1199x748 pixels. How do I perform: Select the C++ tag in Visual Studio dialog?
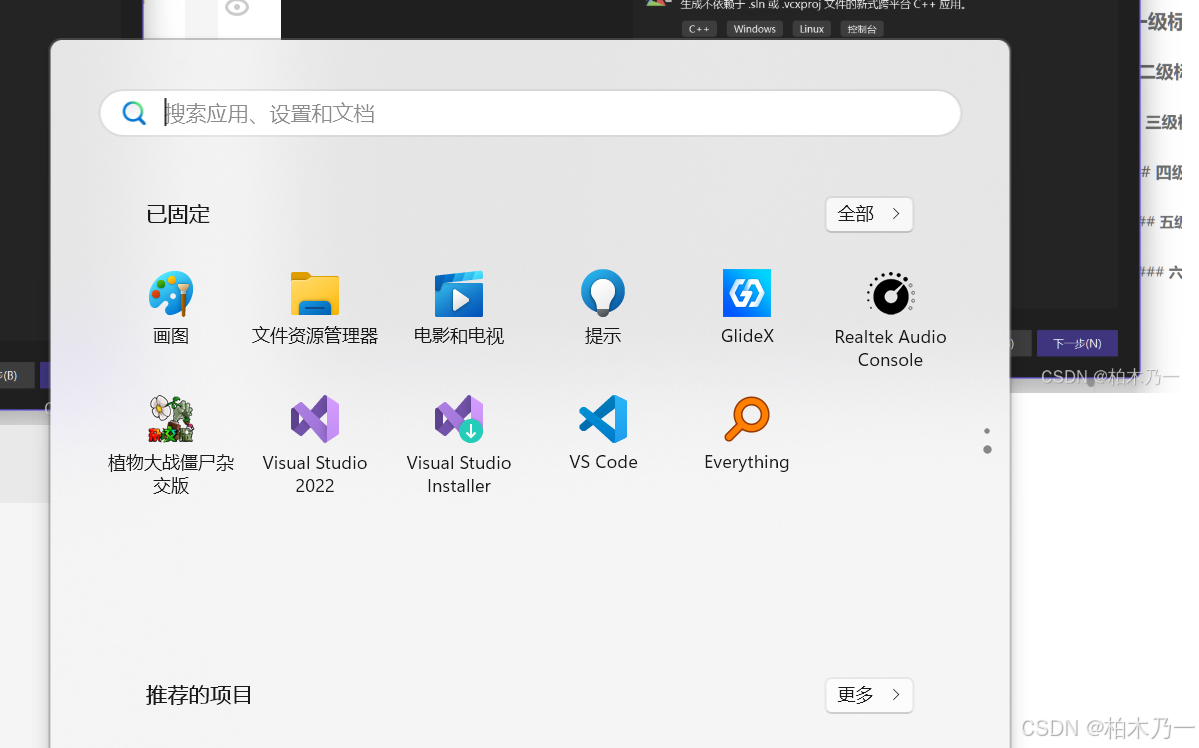pos(699,29)
